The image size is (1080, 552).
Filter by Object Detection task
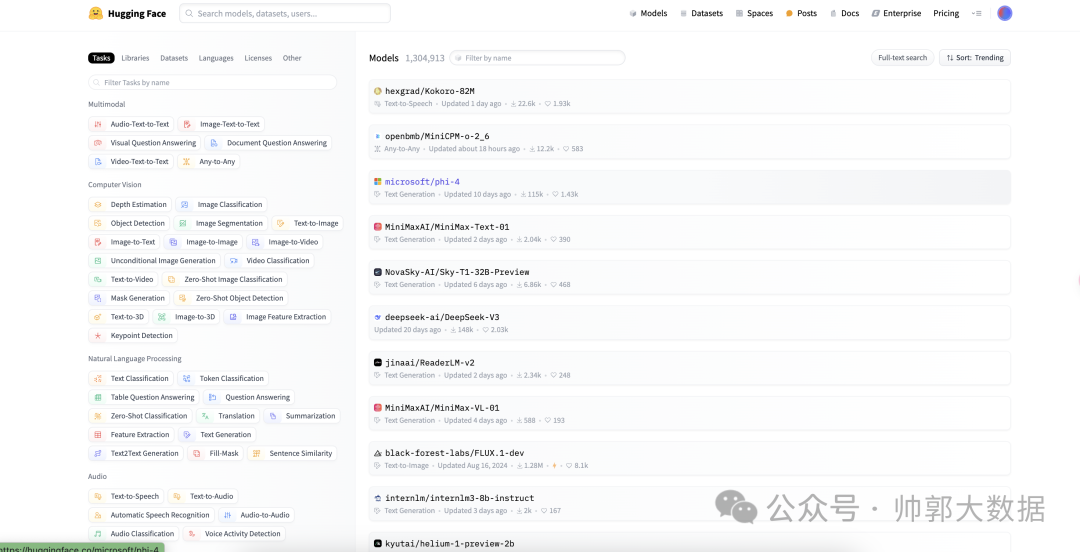pos(129,223)
